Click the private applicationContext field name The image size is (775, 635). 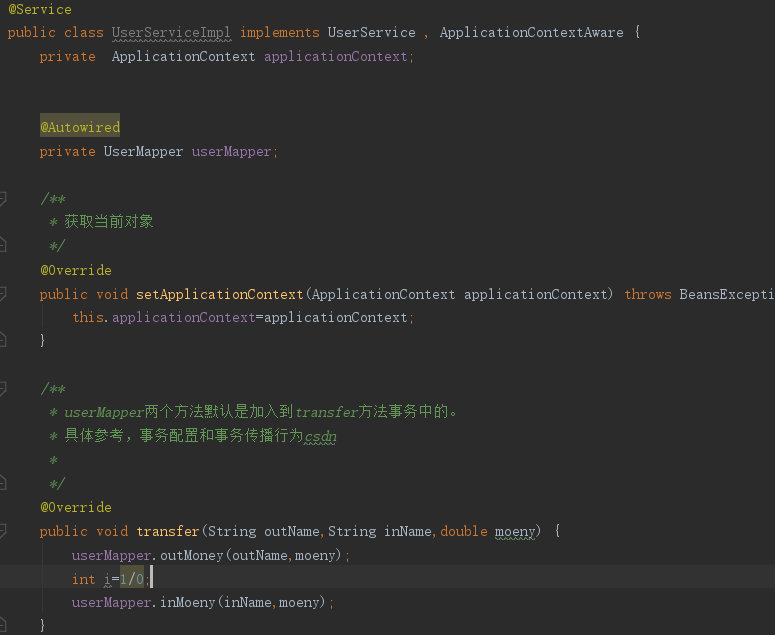point(336,56)
